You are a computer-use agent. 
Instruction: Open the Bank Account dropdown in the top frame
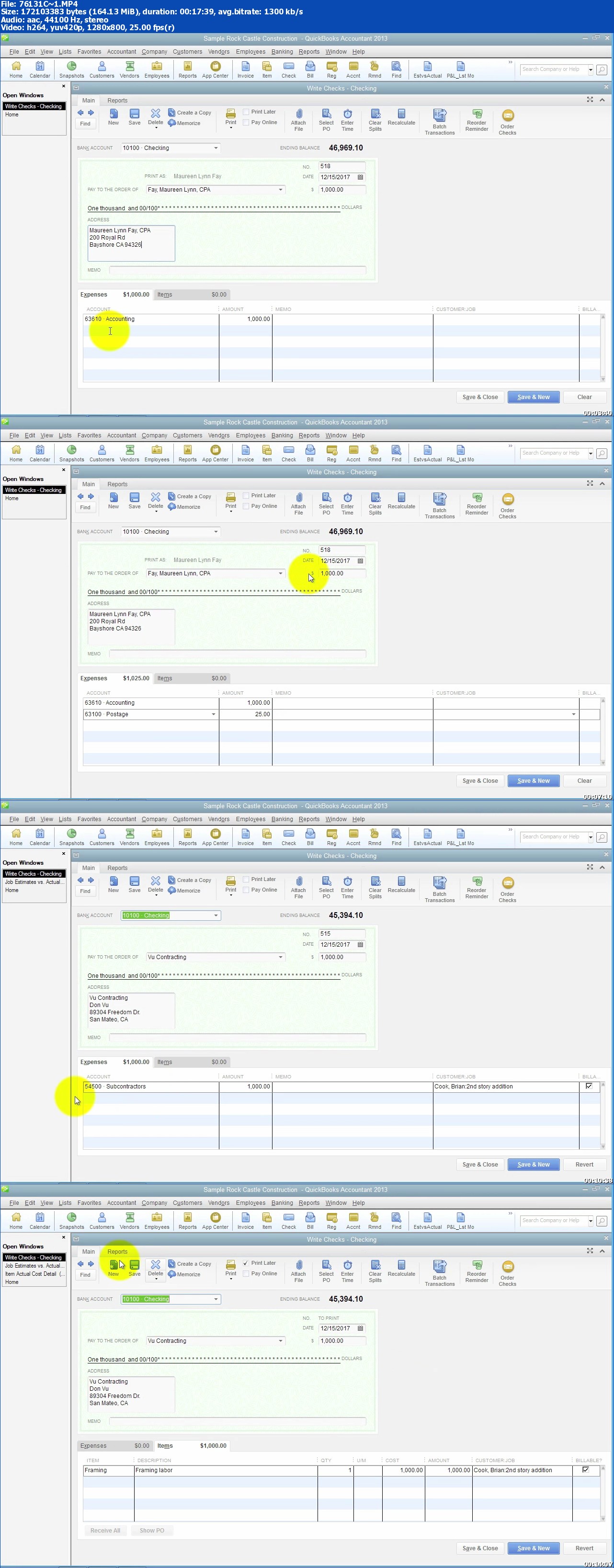[x=216, y=148]
